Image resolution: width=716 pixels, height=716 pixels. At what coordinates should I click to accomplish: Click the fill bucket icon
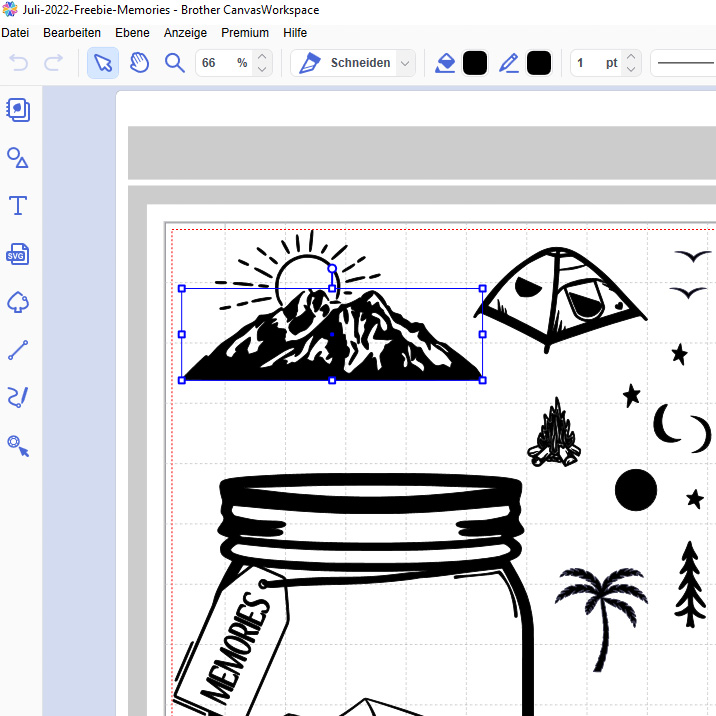tap(445, 63)
